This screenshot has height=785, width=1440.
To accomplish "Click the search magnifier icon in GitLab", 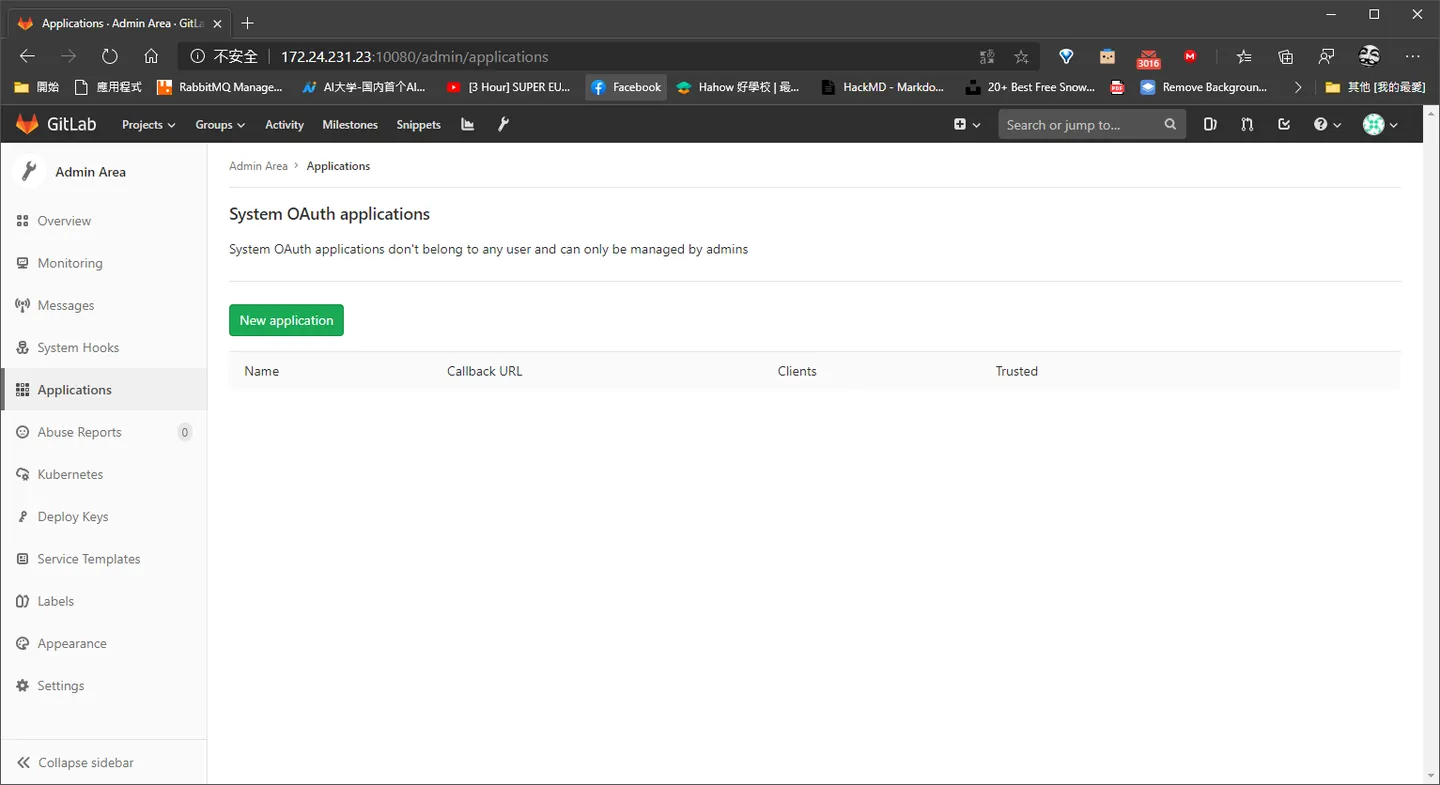I will 1170,125.
